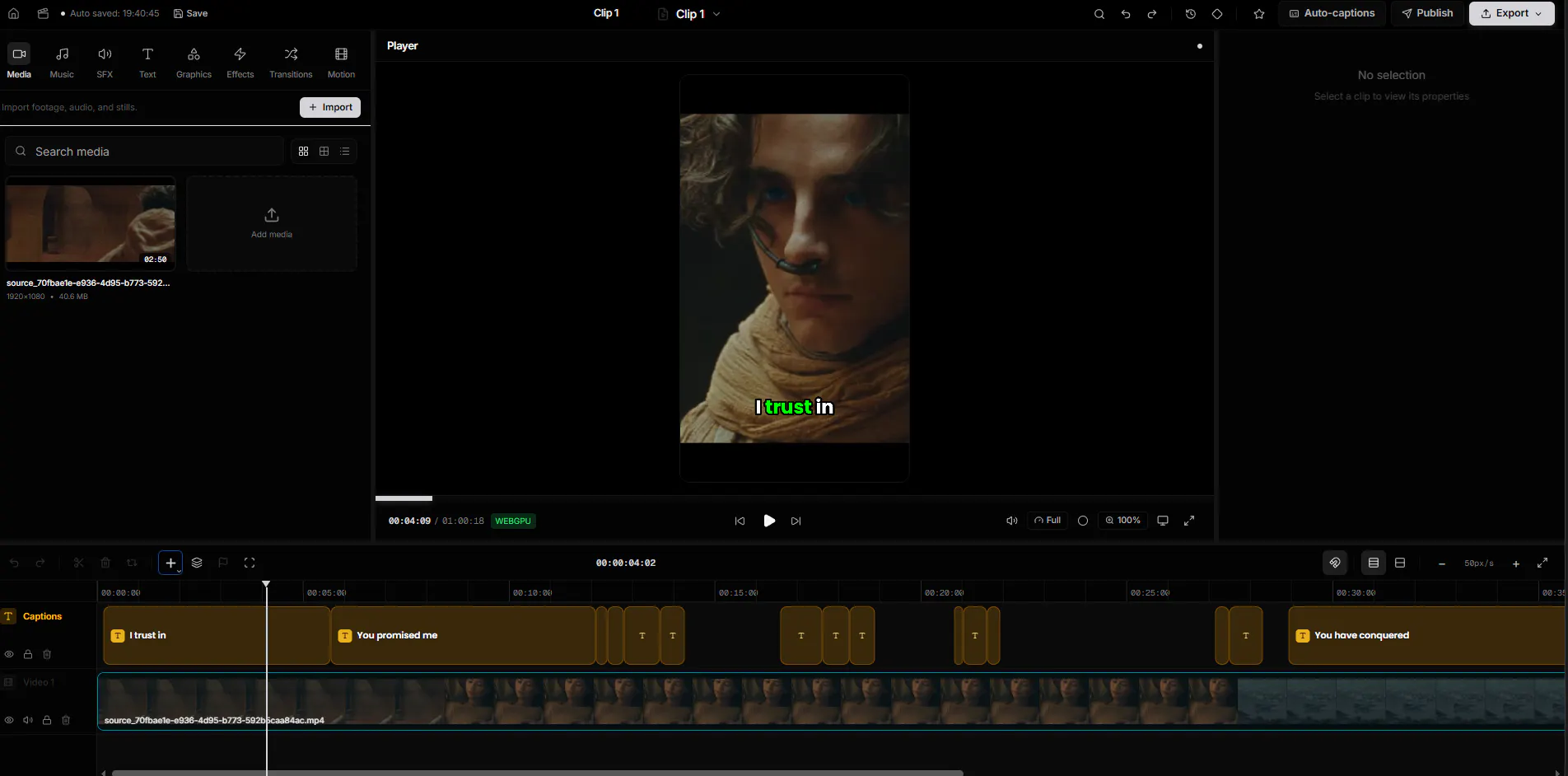
Task: Play the video in the player
Action: click(769, 521)
